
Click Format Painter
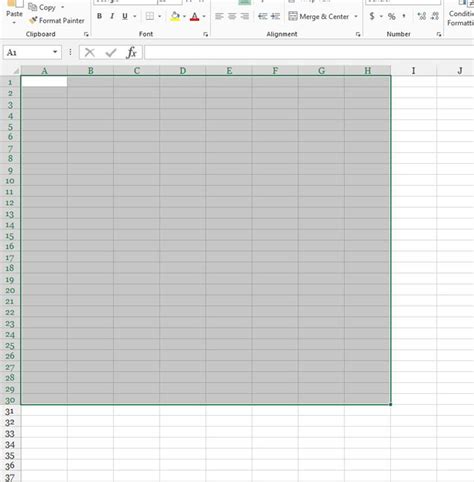[x=57, y=21]
